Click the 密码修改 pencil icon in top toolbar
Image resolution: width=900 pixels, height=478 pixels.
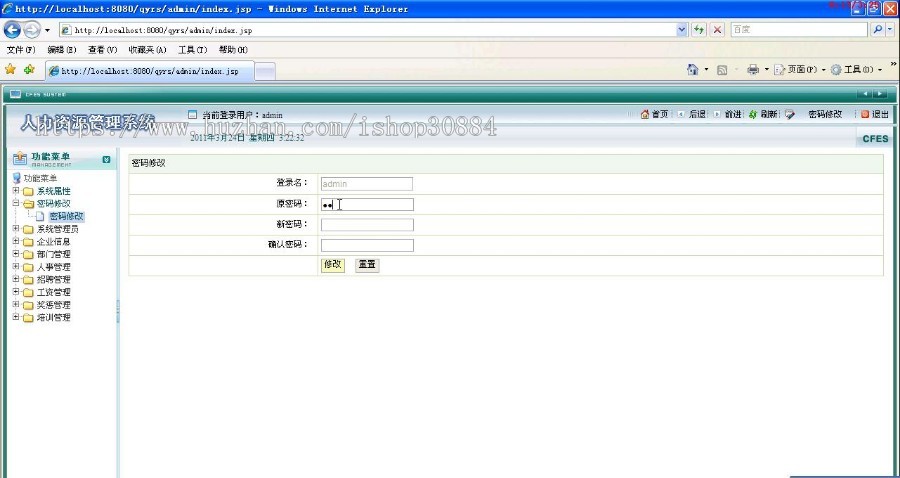pos(790,114)
